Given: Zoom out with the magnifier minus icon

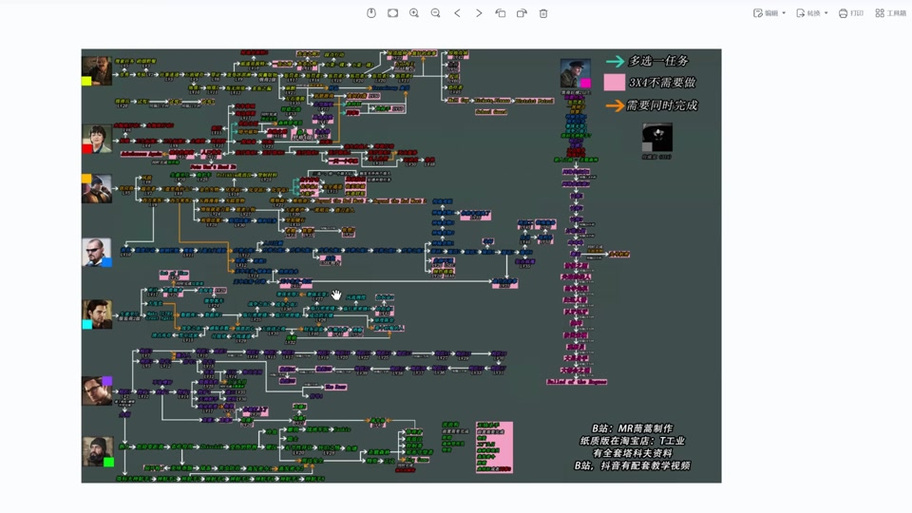Looking at the screenshot, I should 436,13.
